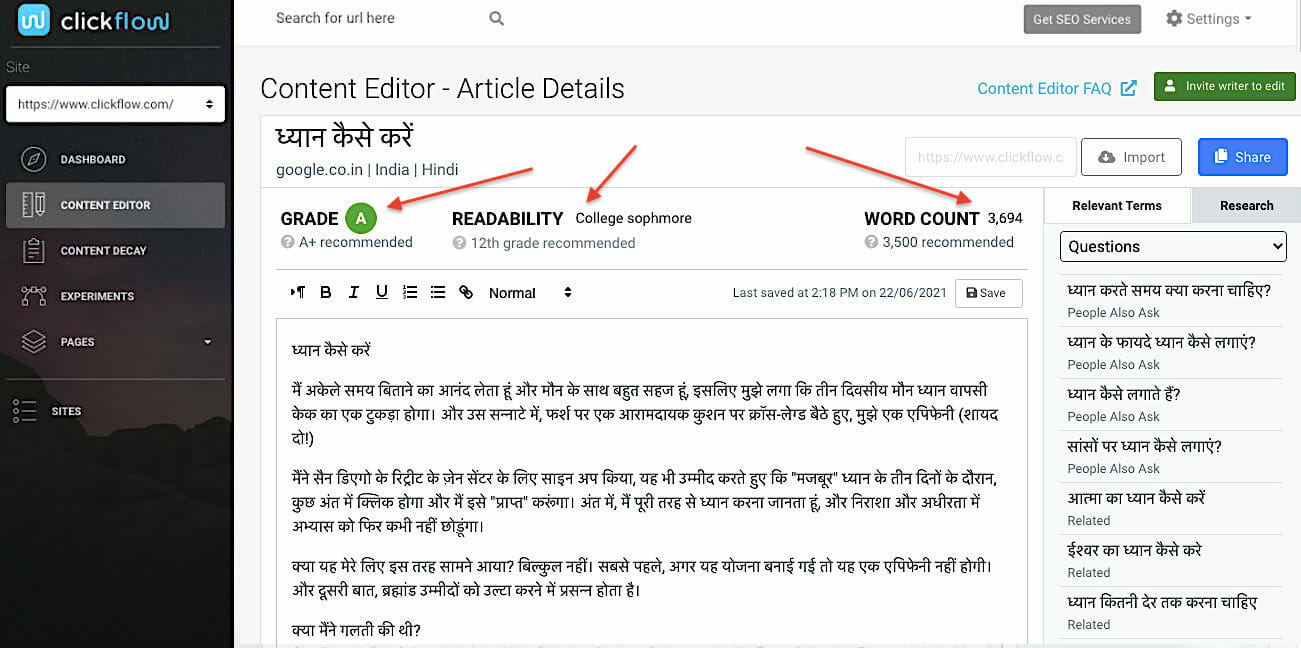Click the Pages stack icon

[x=34, y=342]
